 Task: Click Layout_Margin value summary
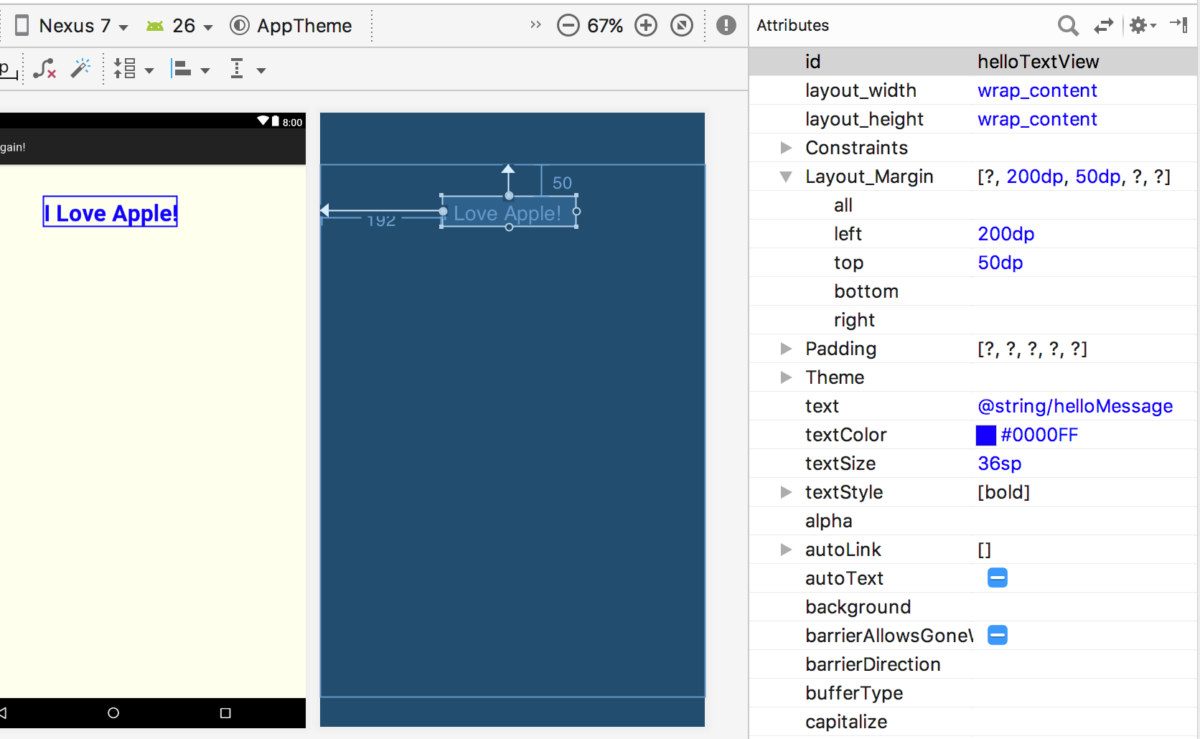[1074, 177]
